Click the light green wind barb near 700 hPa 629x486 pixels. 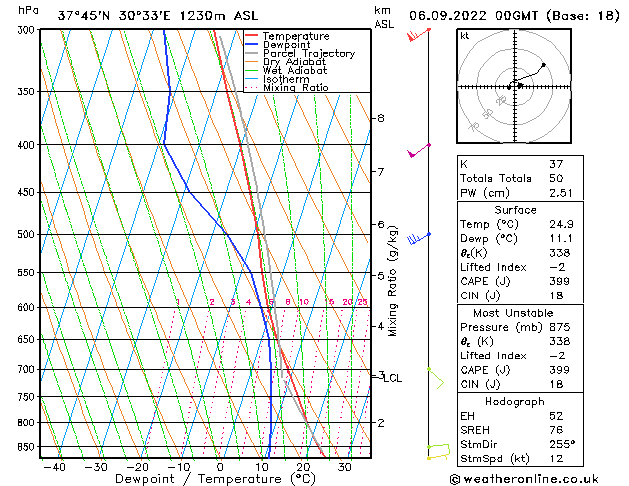(434, 377)
